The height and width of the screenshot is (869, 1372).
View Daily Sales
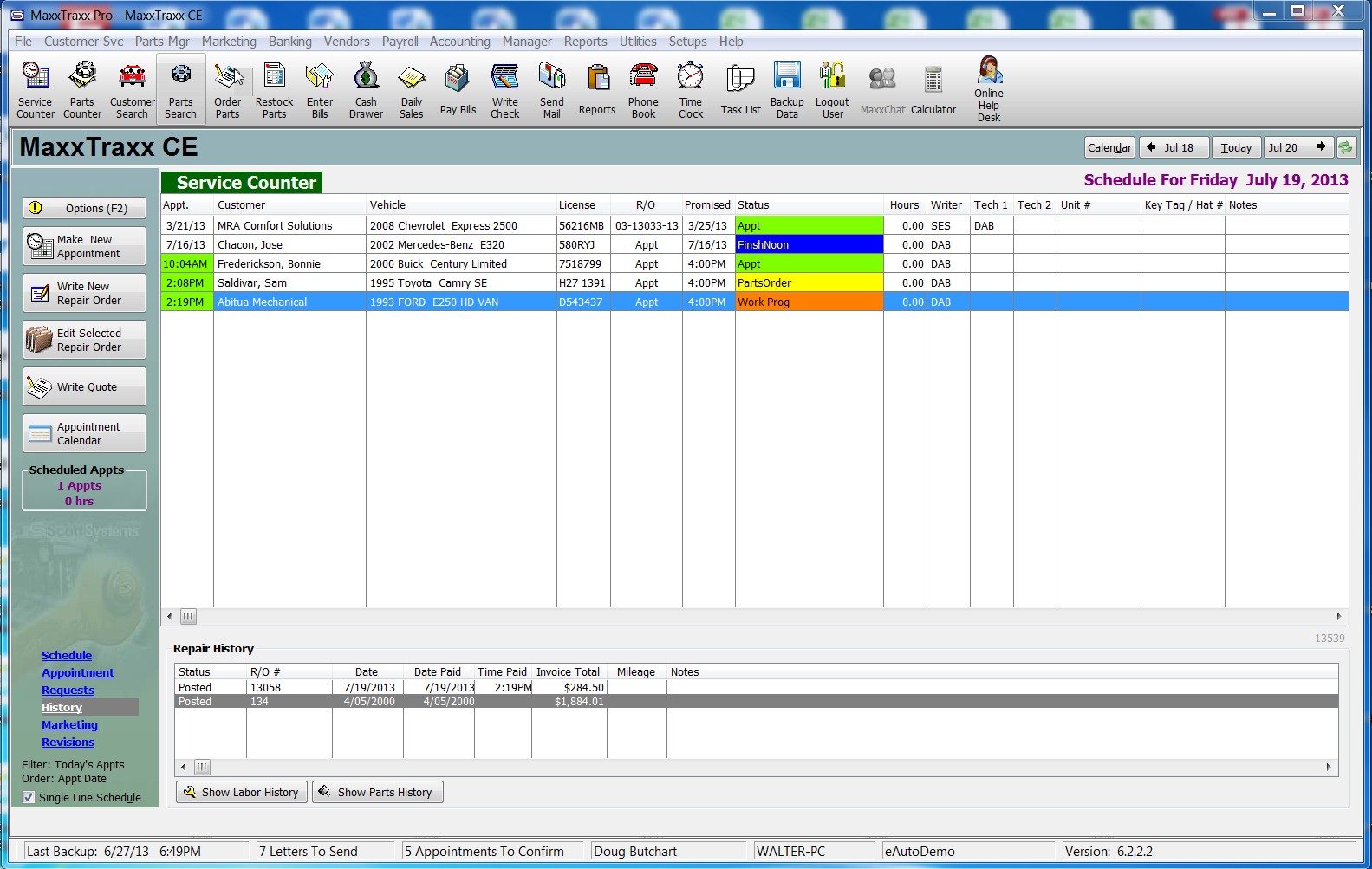412,90
